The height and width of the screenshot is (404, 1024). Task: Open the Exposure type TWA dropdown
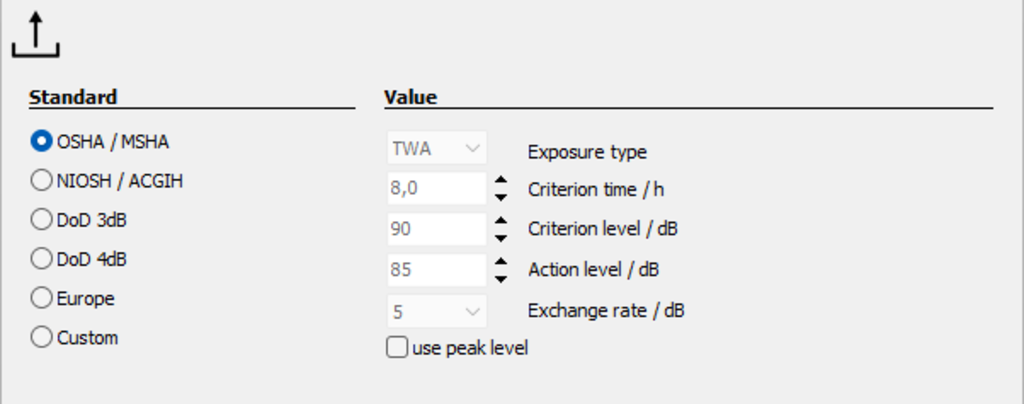click(x=437, y=148)
